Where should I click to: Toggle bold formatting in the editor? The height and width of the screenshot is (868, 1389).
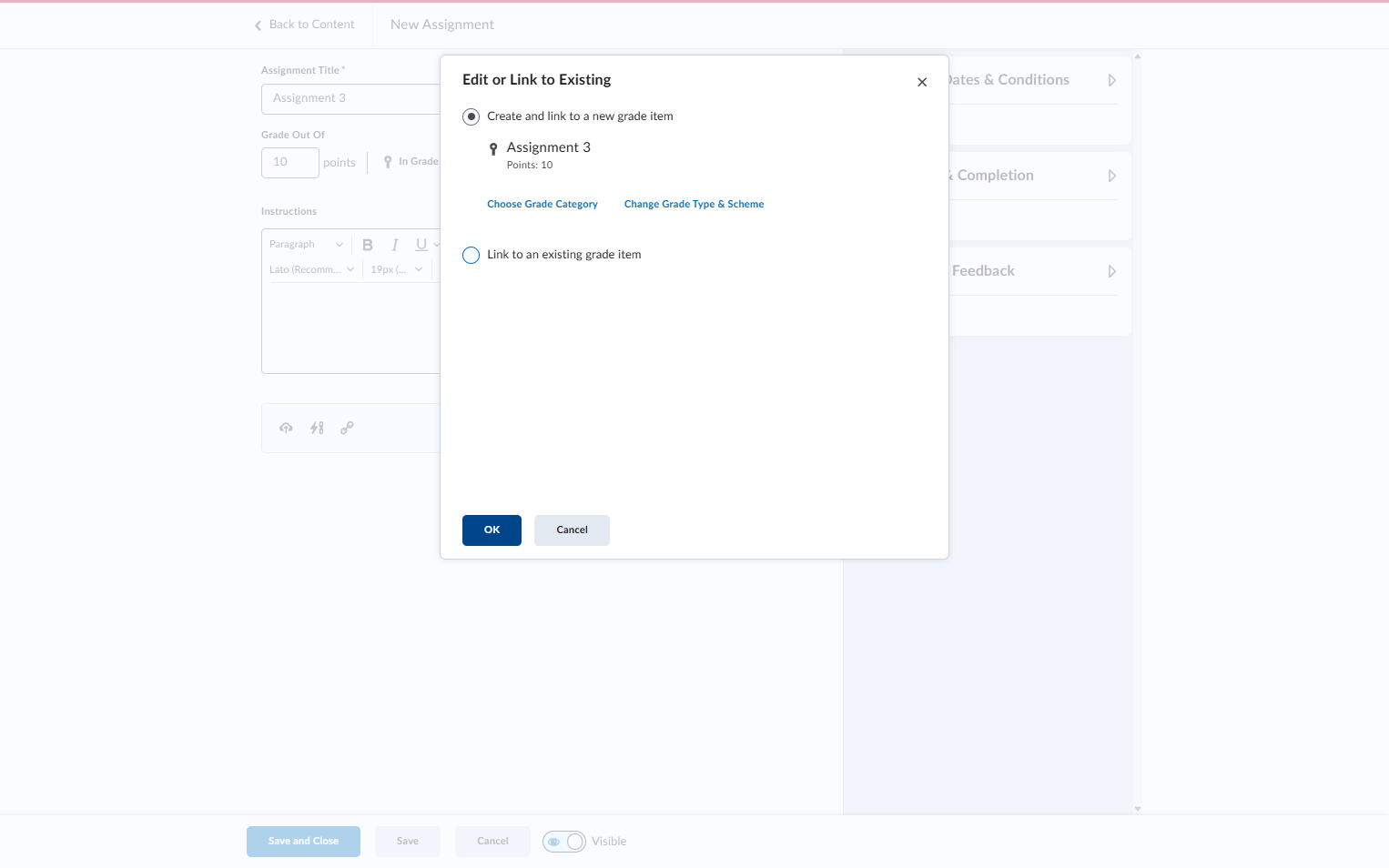[x=368, y=245]
